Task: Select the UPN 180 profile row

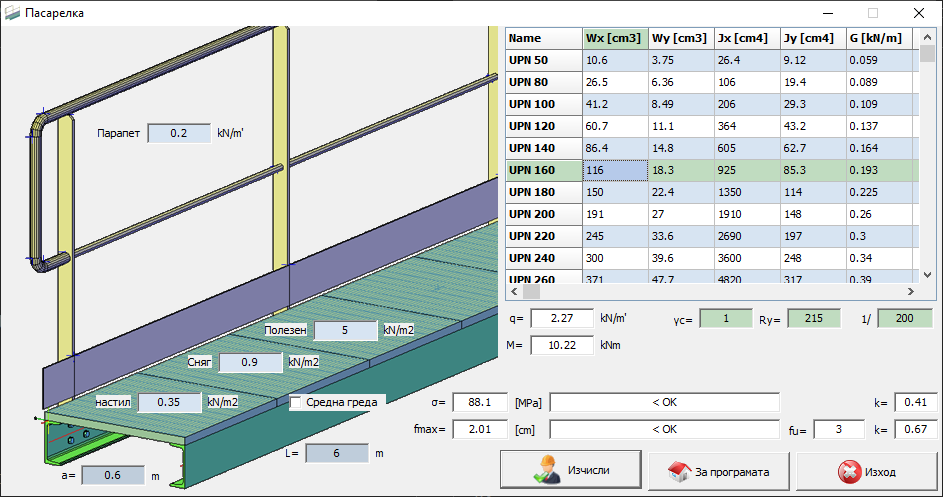Action: pyautogui.click(x=543, y=192)
